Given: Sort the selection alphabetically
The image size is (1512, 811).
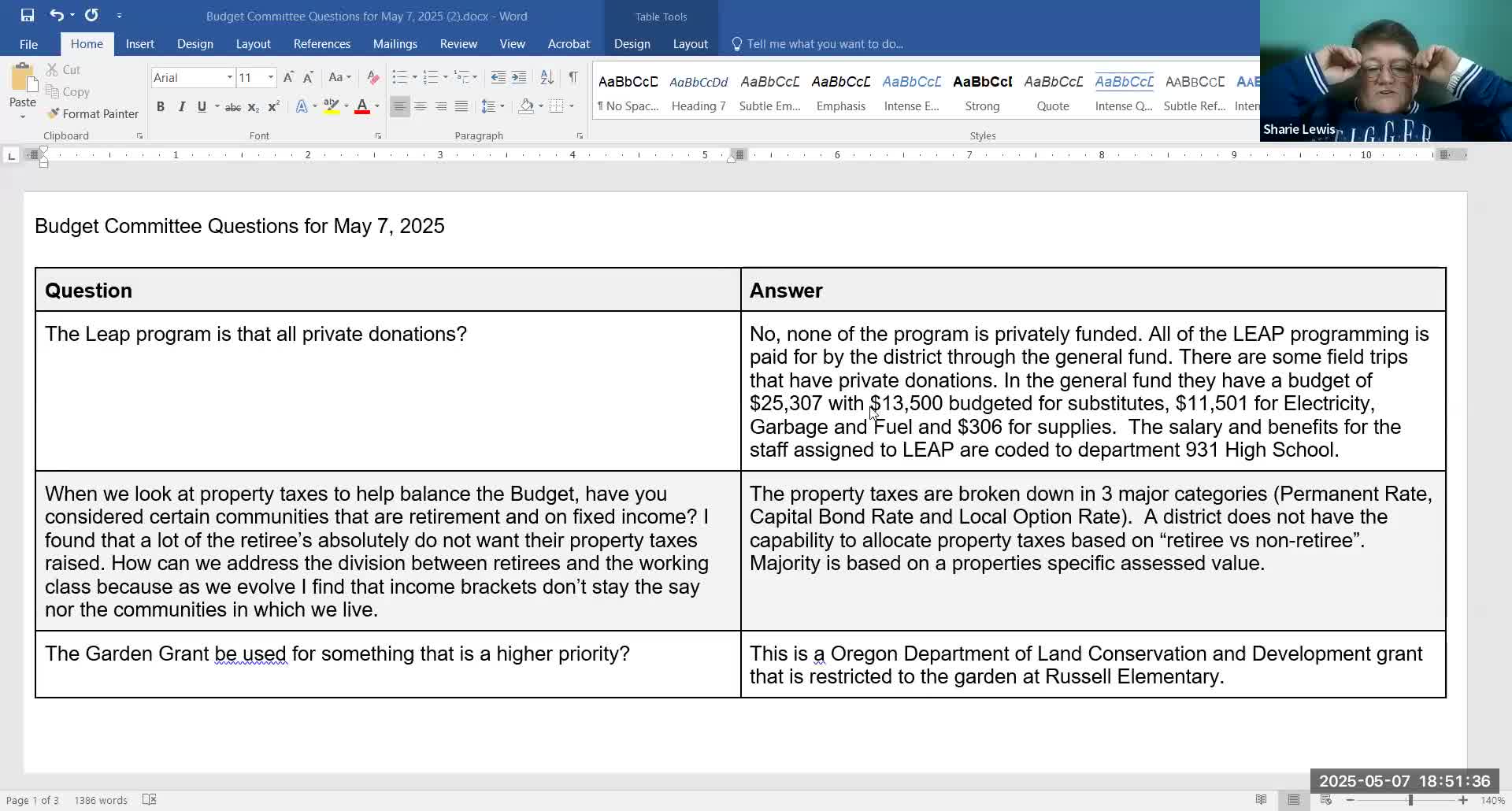Looking at the screenshot, I should click(547, 77).
